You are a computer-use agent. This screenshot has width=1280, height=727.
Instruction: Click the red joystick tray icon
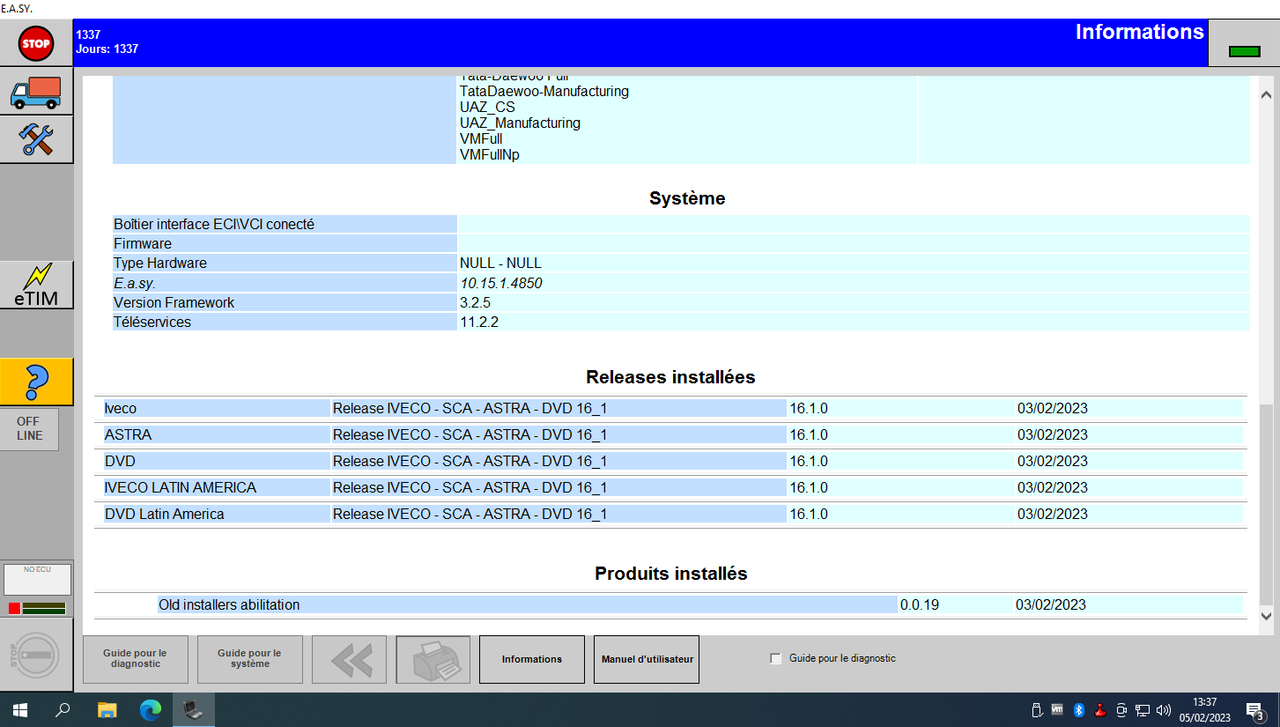(1099, 710)
